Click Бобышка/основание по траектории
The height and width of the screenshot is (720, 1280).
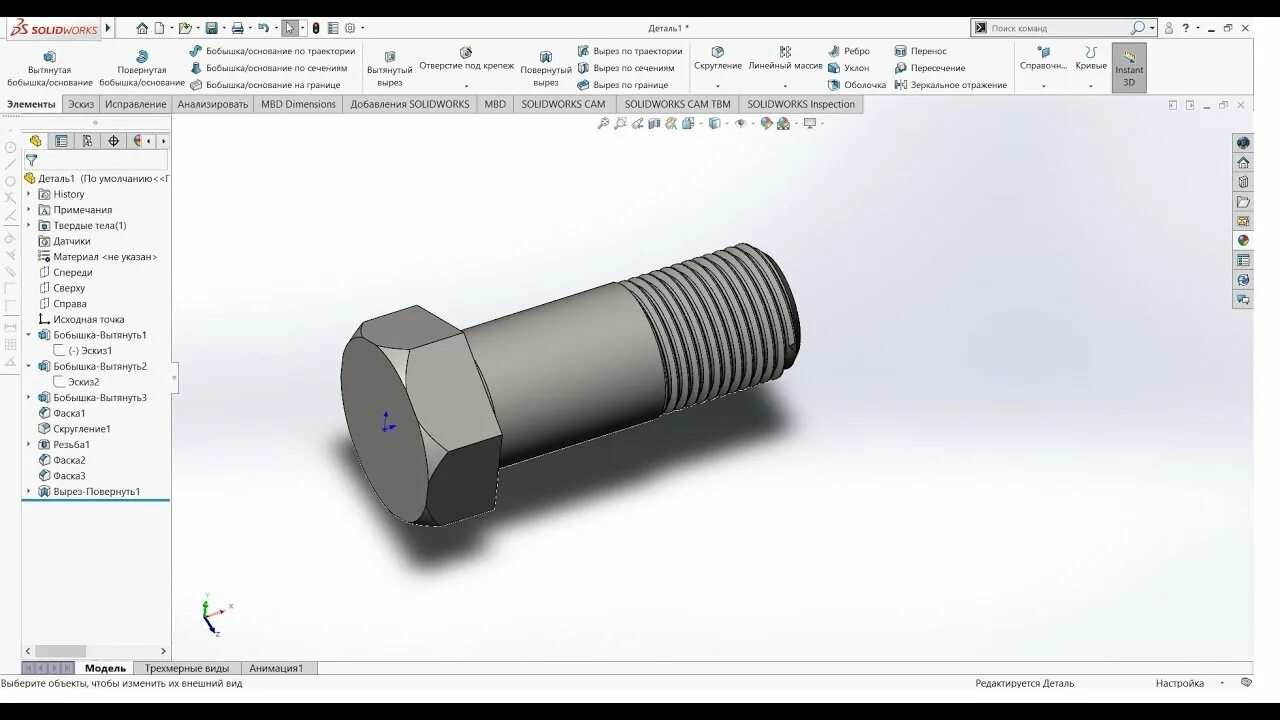pyautogui.click(x=272, y=51)
